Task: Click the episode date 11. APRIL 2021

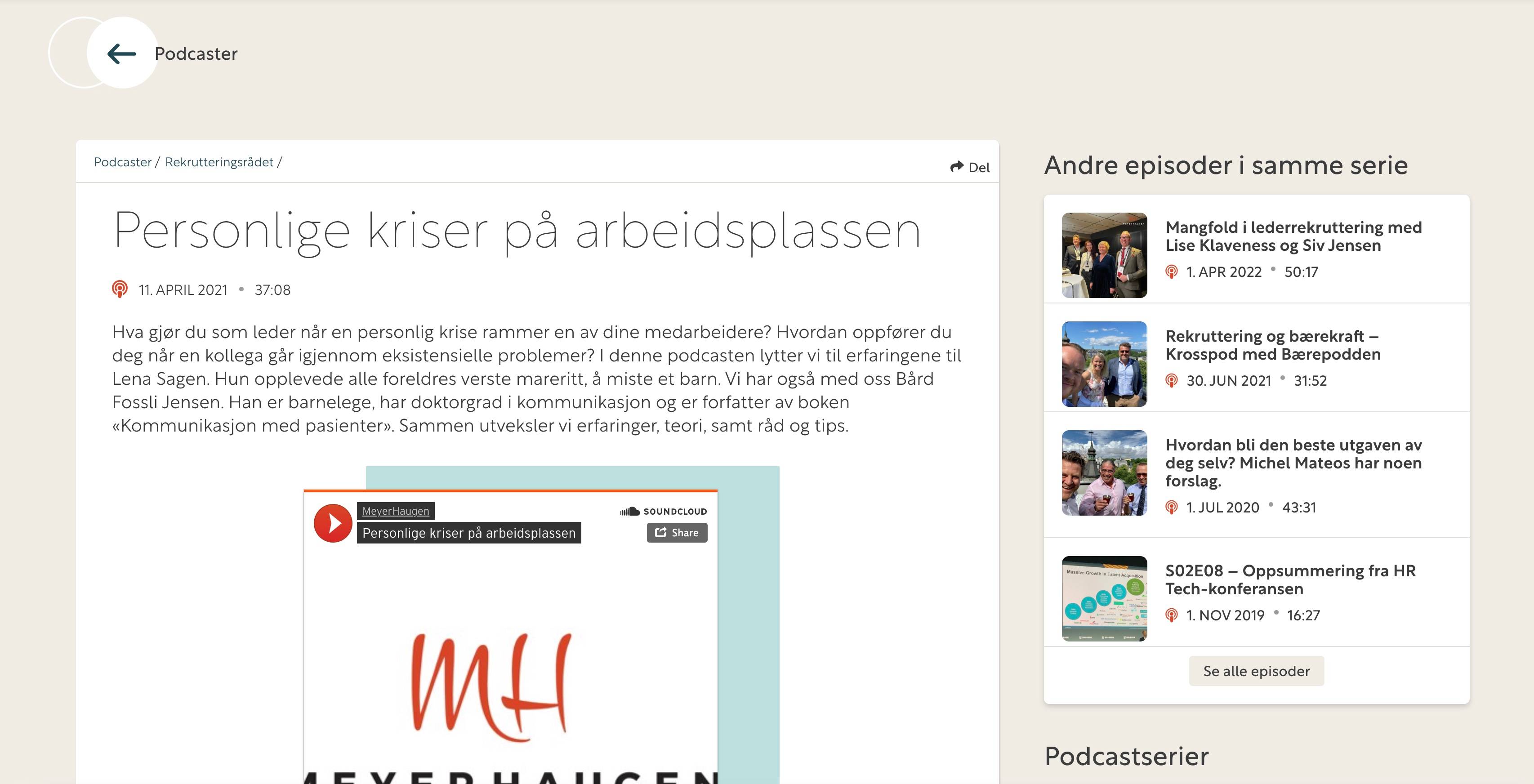Action: (x=183, y=290)
